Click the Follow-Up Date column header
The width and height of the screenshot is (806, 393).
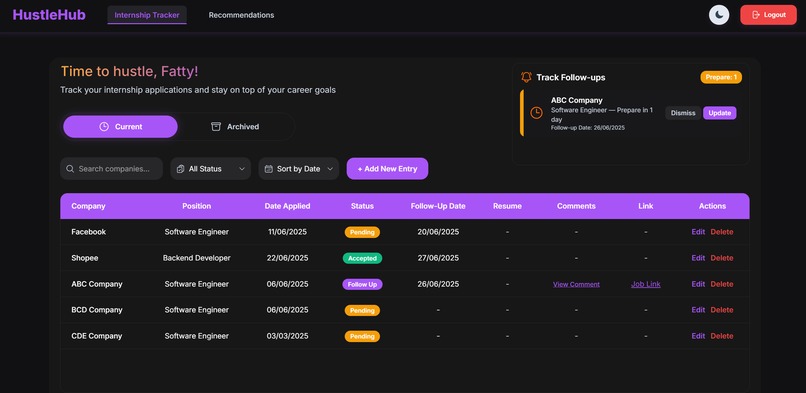[438, 206]
